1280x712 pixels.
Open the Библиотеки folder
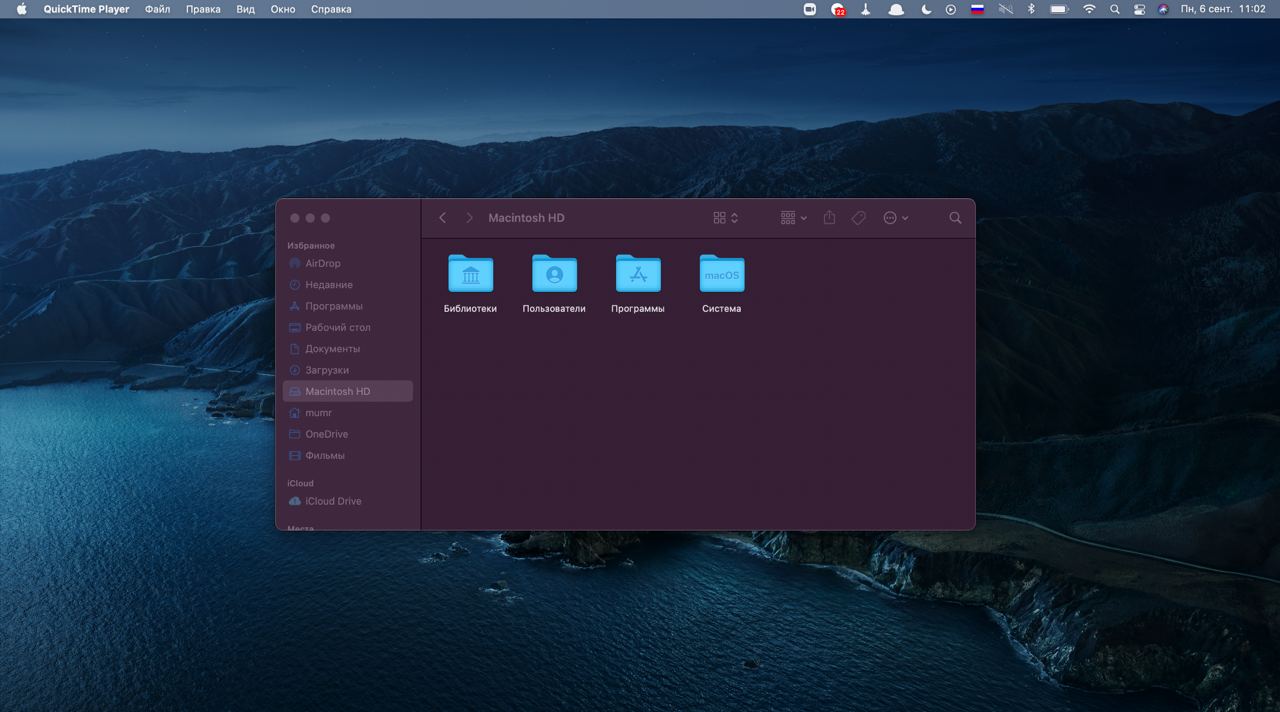point(470,274)
